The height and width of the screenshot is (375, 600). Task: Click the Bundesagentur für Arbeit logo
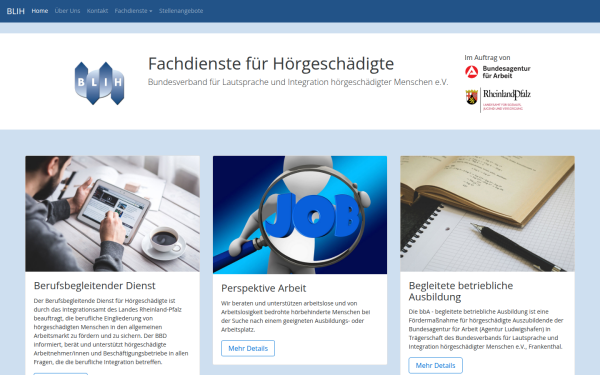pyautogui.click(x=497, y=72)
